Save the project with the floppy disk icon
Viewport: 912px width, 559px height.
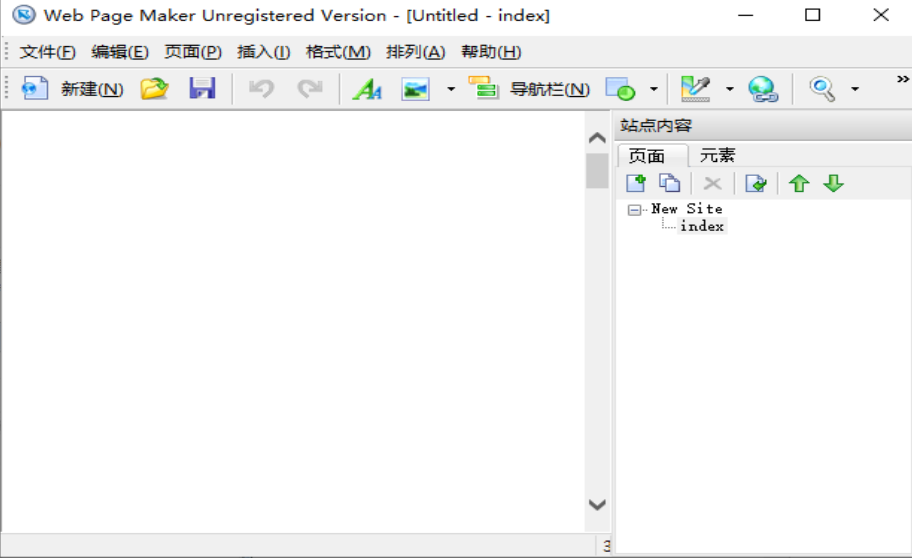(x=203, y=89)
